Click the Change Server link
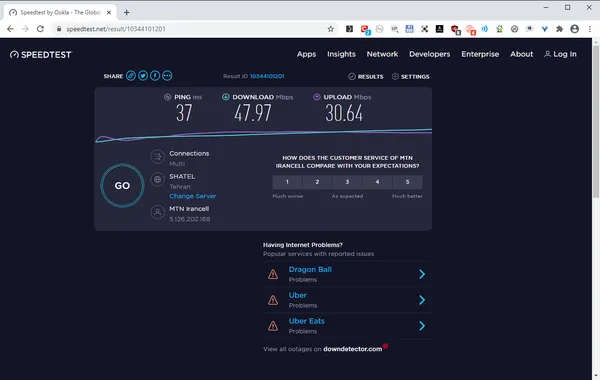Screen dimensions: 600x380 [x=192, y=196]
